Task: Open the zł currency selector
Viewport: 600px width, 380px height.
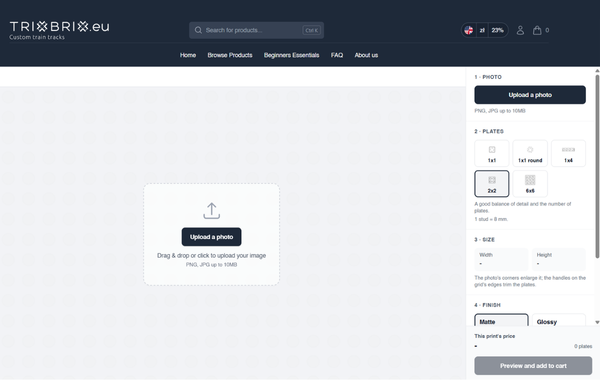Action: (482, 30)
